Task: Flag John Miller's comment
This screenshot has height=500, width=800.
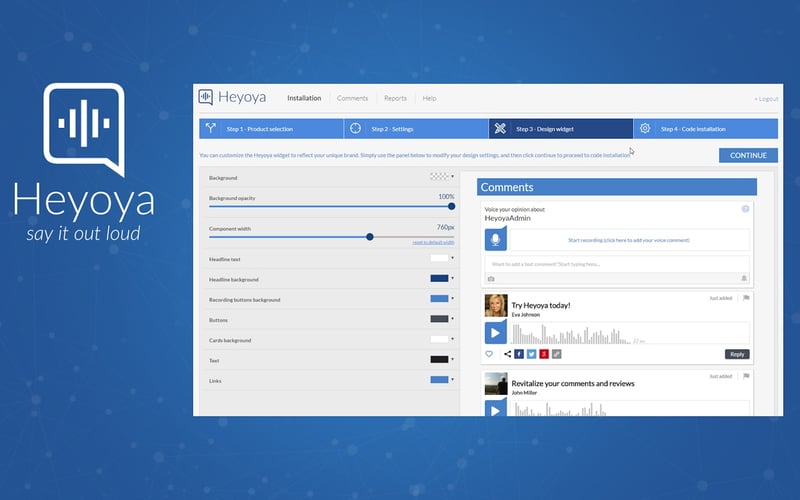Action: [x=746, y=376]
